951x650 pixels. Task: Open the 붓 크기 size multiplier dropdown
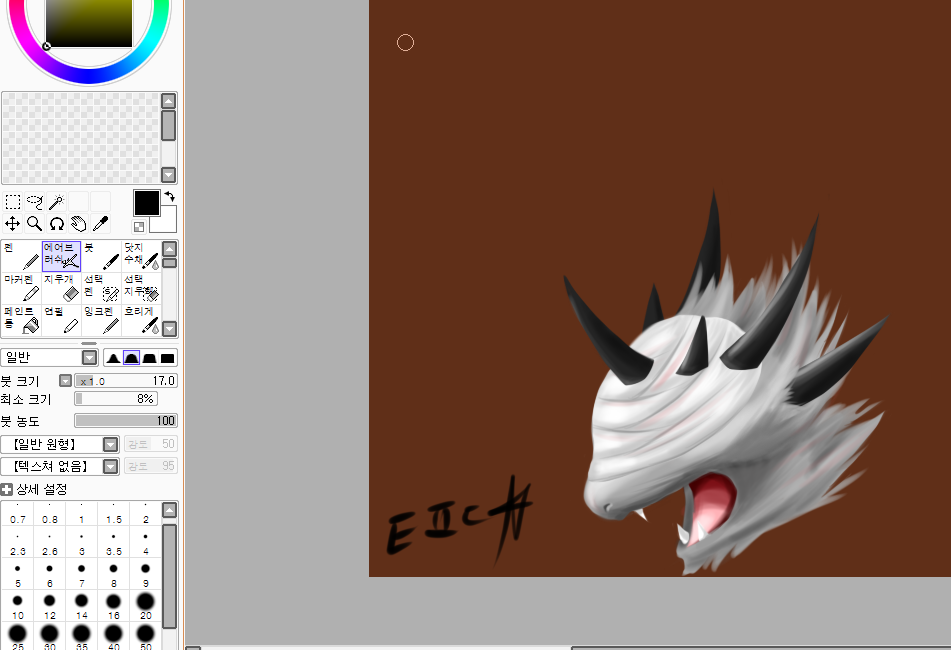point(66,381)
